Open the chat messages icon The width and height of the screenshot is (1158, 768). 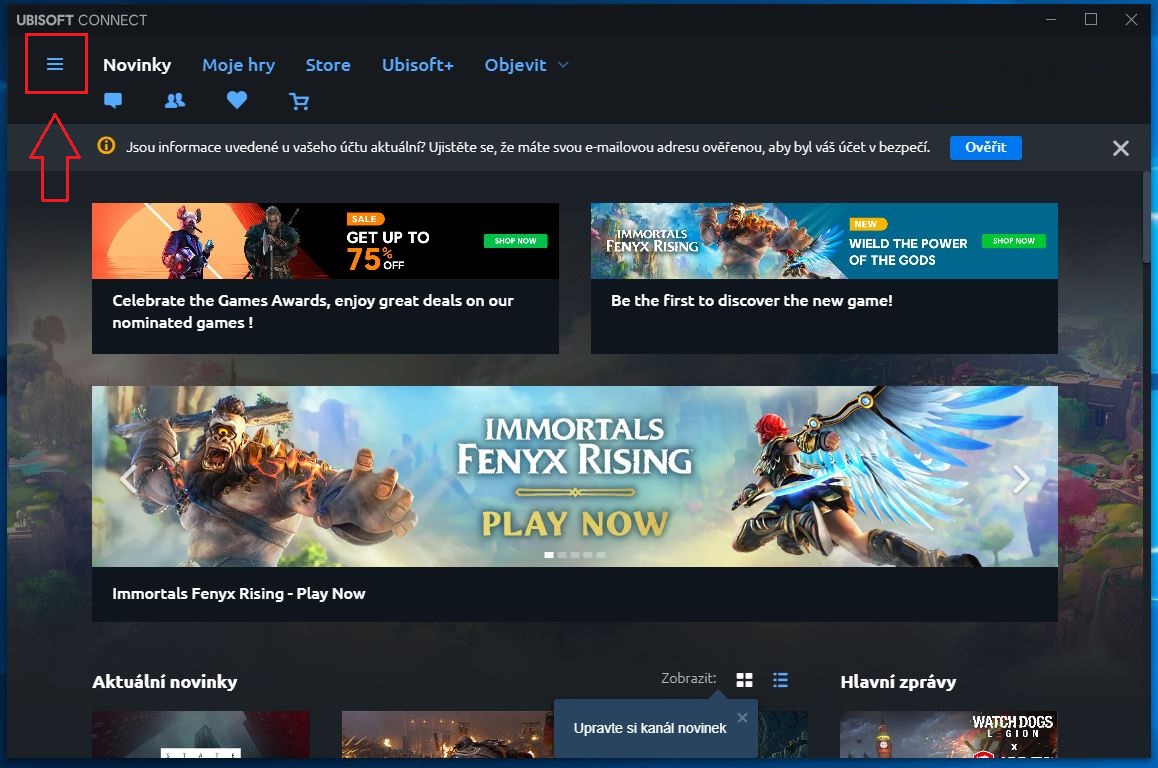pyautogui.click(x=113, y=100)
